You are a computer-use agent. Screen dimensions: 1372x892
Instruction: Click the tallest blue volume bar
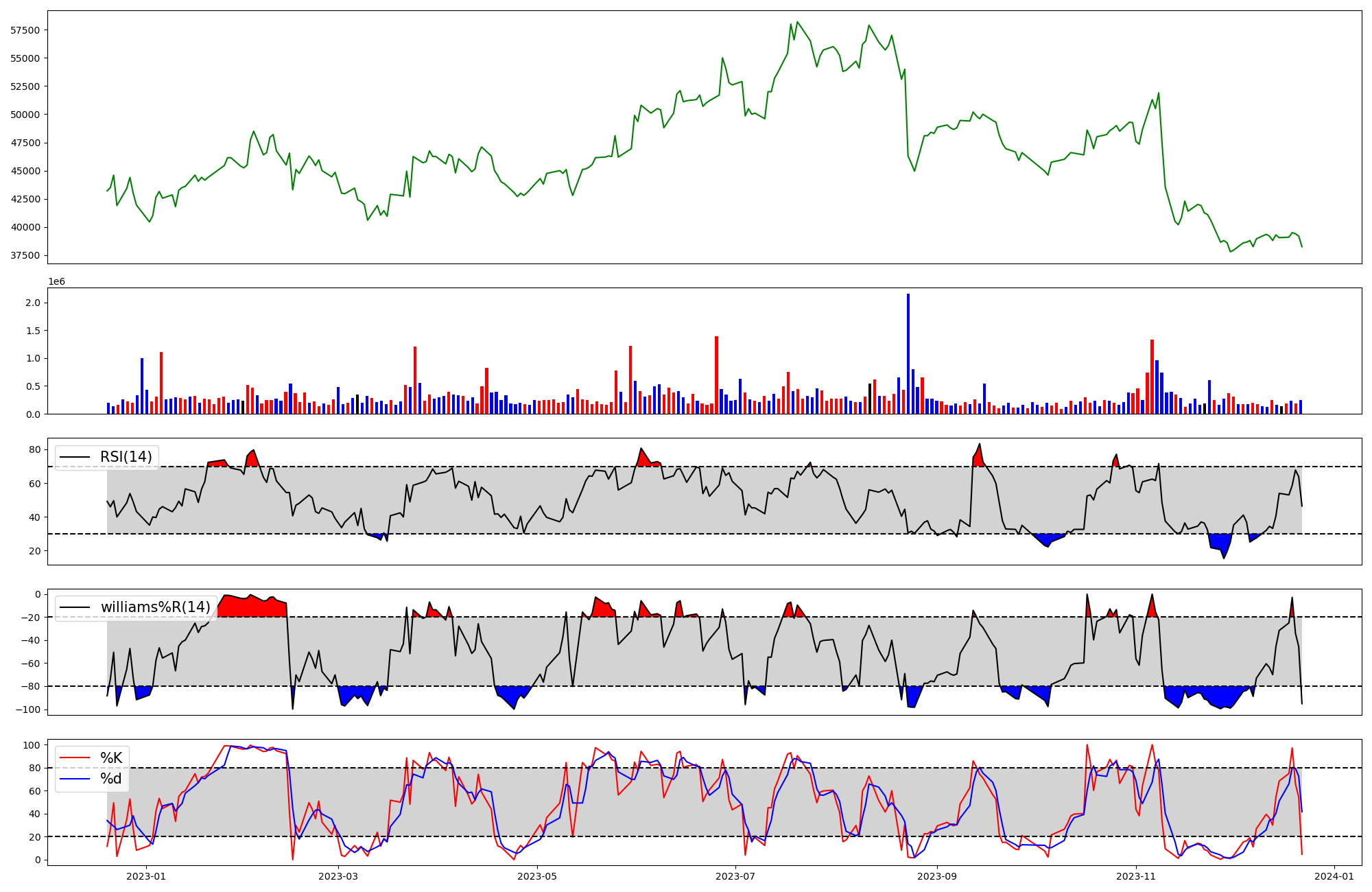pyautogui.click(x=908, y=353)
